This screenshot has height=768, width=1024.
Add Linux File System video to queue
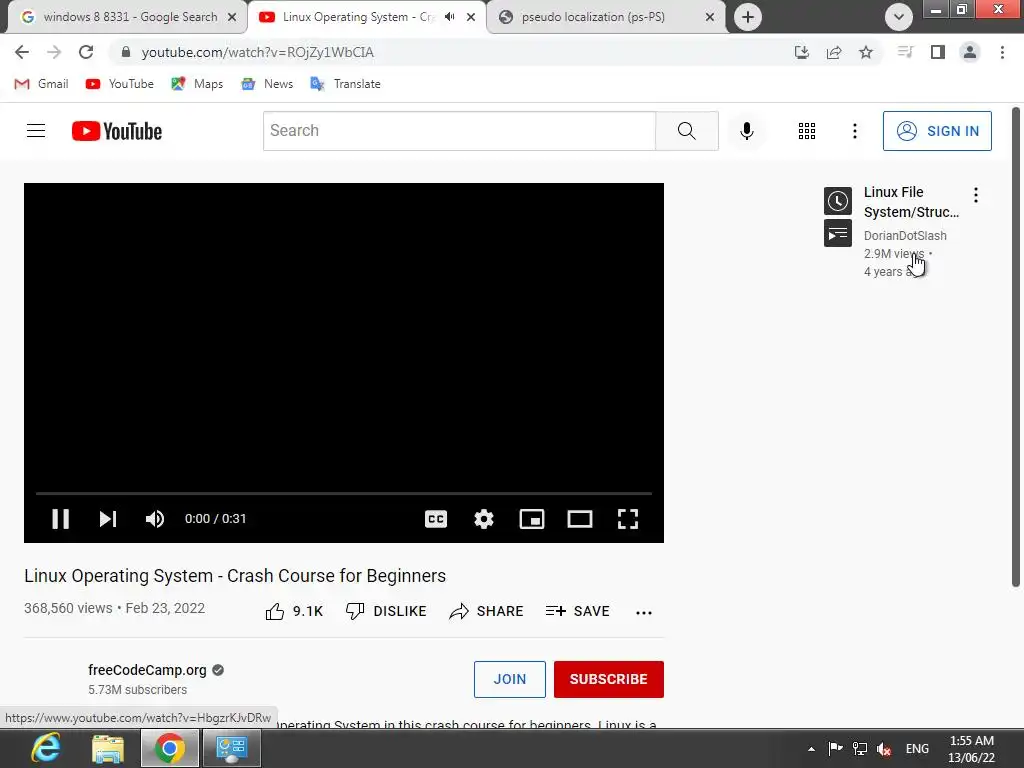click(838, 234)
